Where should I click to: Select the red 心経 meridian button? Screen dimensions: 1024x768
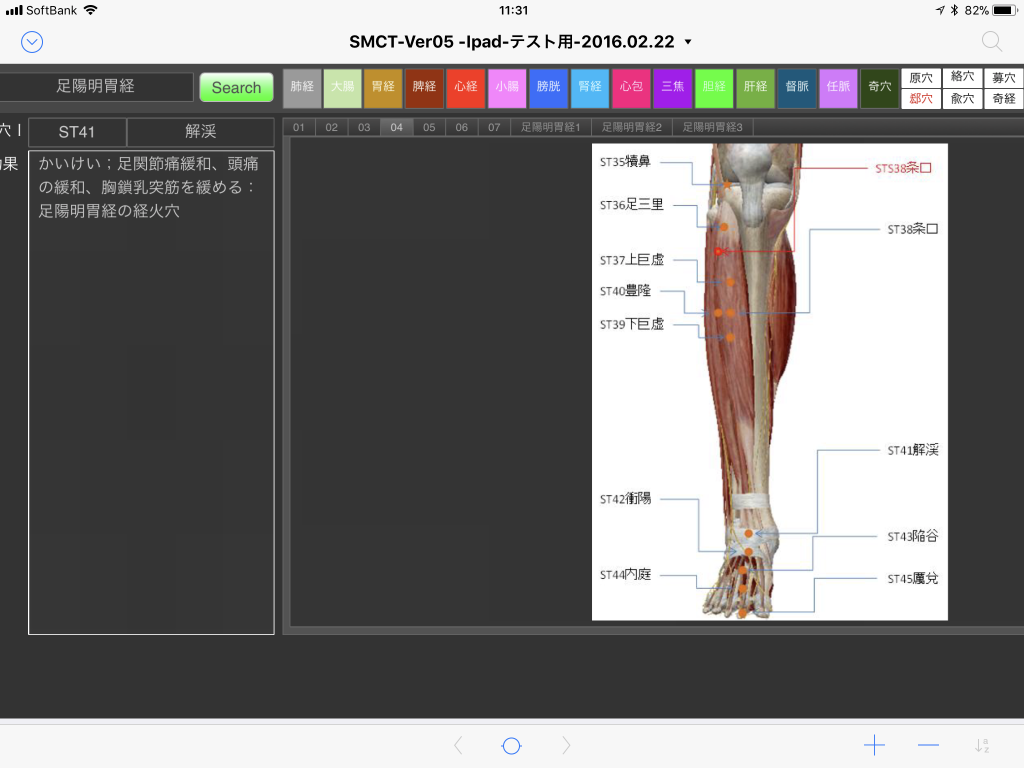(x=466, y=88)
